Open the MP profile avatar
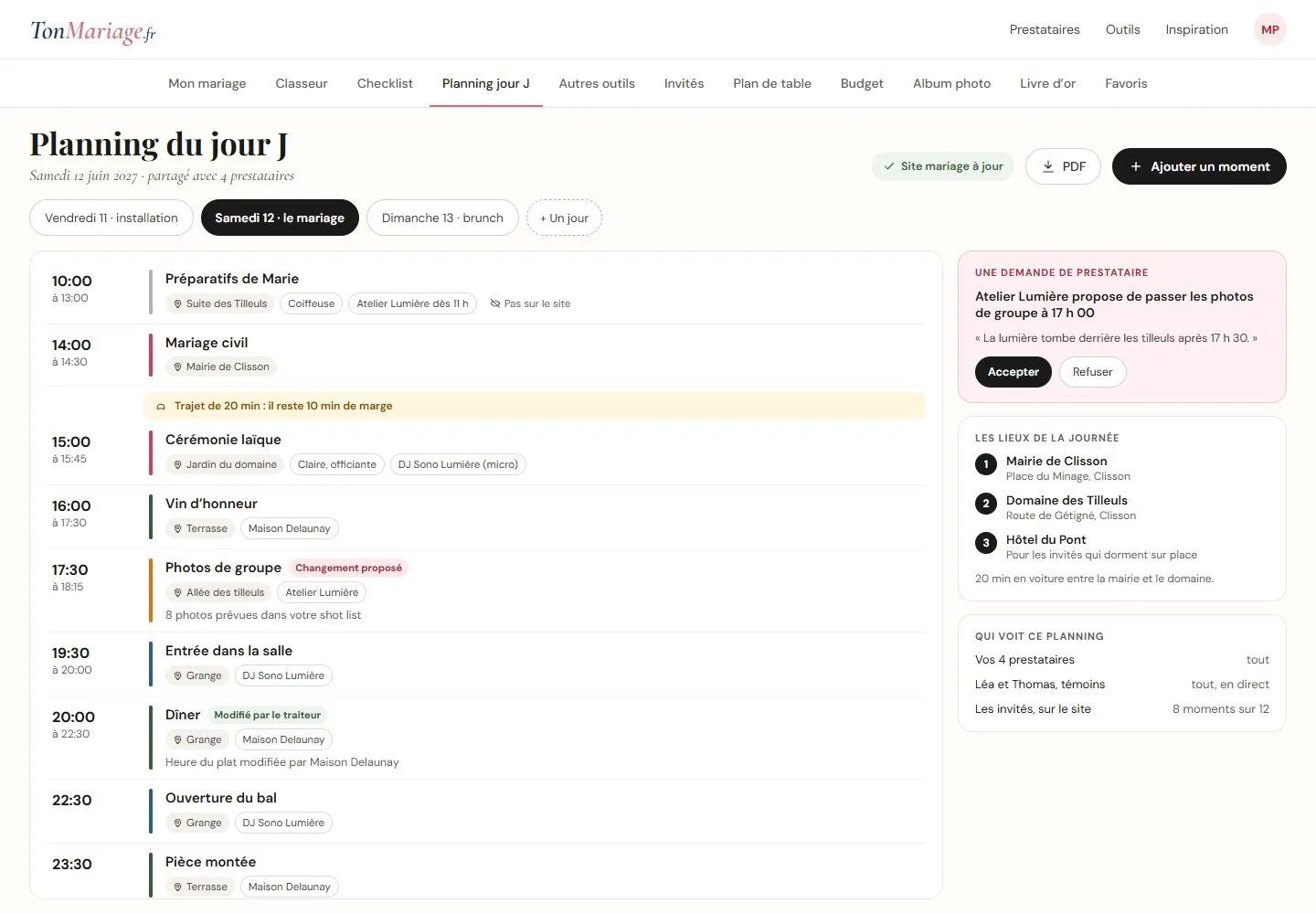 (1269, 29)
